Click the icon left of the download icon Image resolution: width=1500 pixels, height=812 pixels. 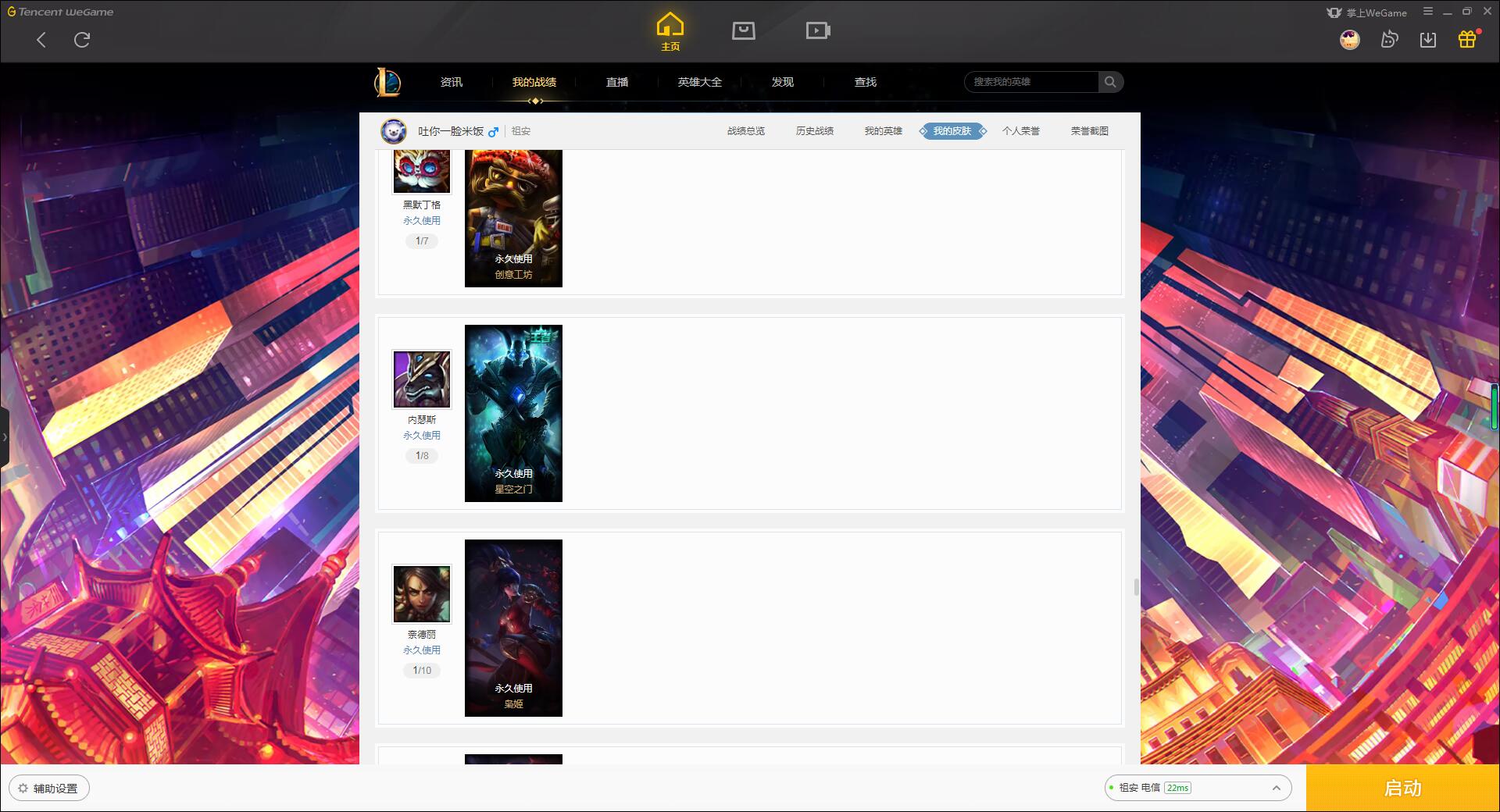point(1389,39)
